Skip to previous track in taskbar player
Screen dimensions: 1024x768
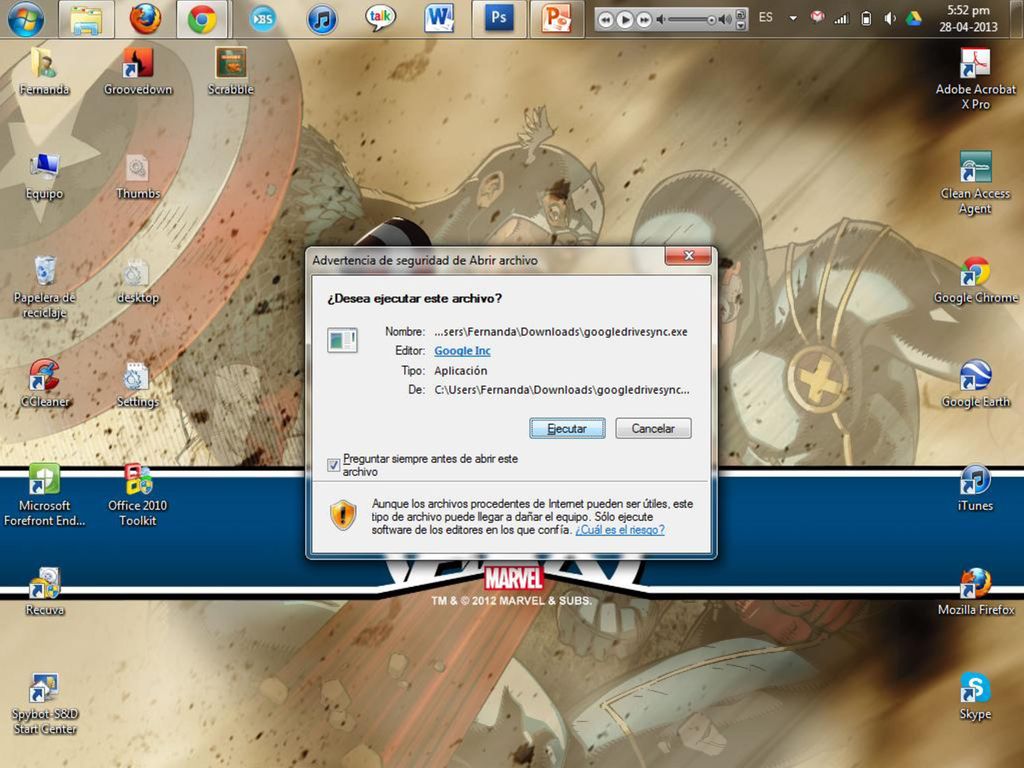coord(605,20)
